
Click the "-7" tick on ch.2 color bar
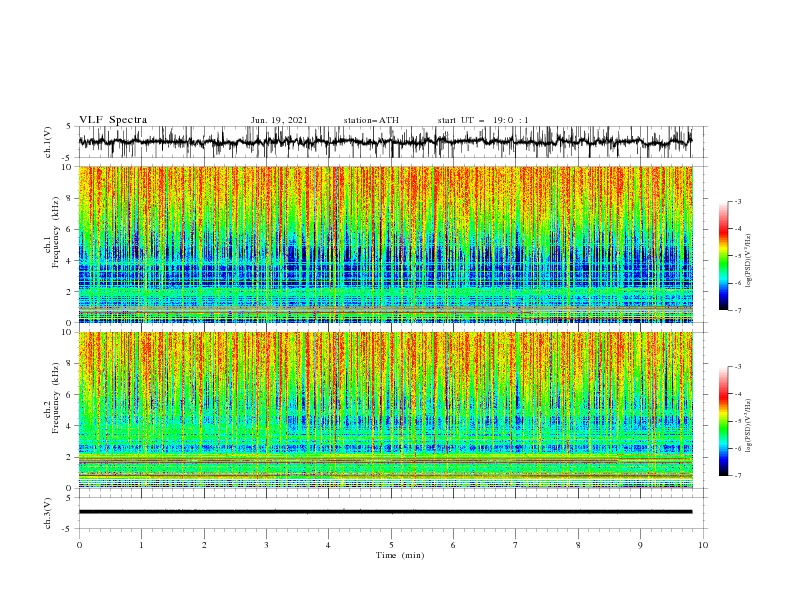tap(738, 476)
